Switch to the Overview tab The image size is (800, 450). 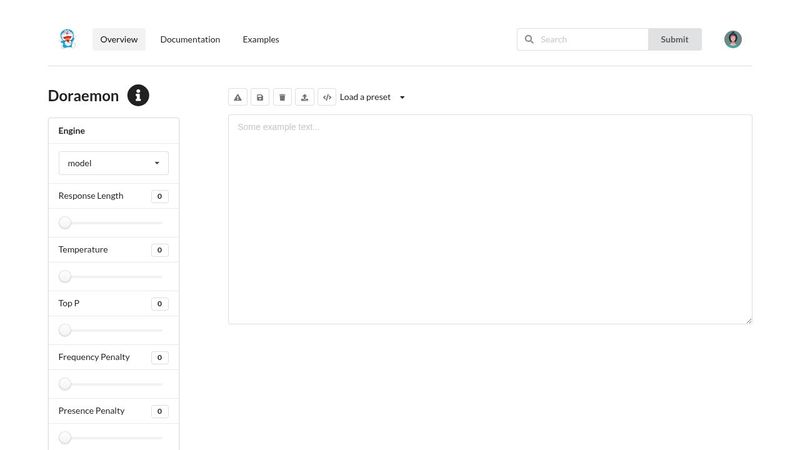pyautogui.click(x=119, y=39)
